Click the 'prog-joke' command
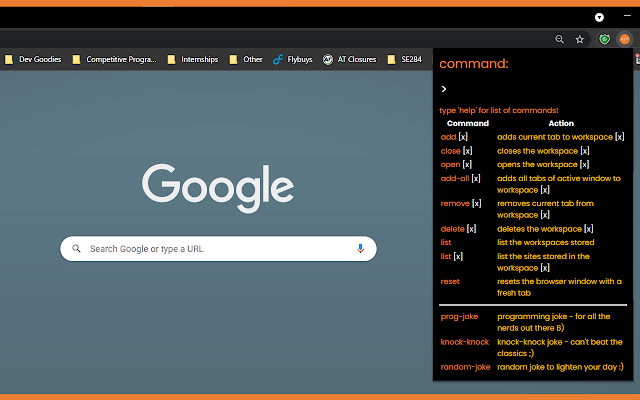 (x=459, y=317)
